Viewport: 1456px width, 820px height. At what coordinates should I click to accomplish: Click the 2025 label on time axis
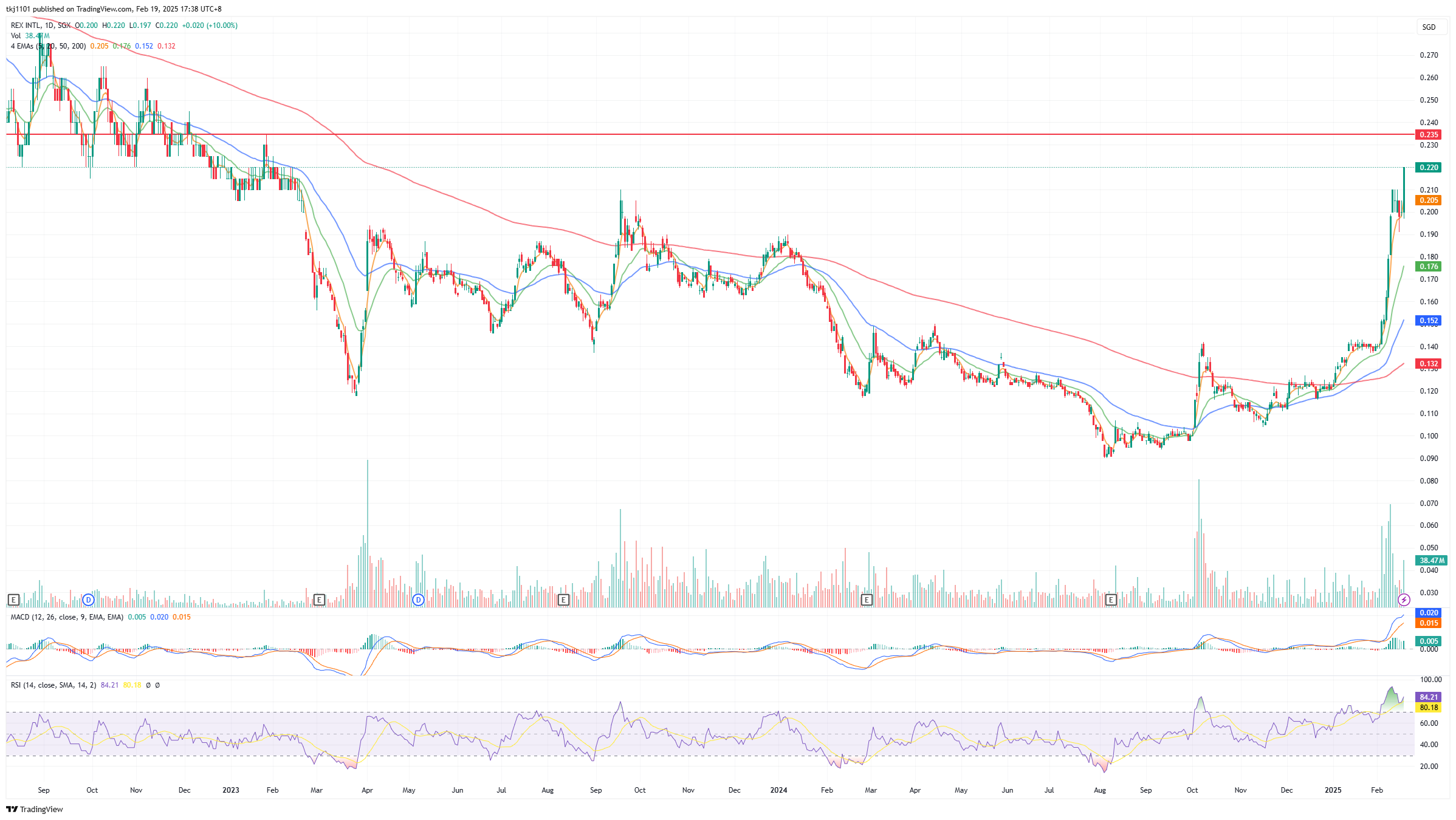1333,790
